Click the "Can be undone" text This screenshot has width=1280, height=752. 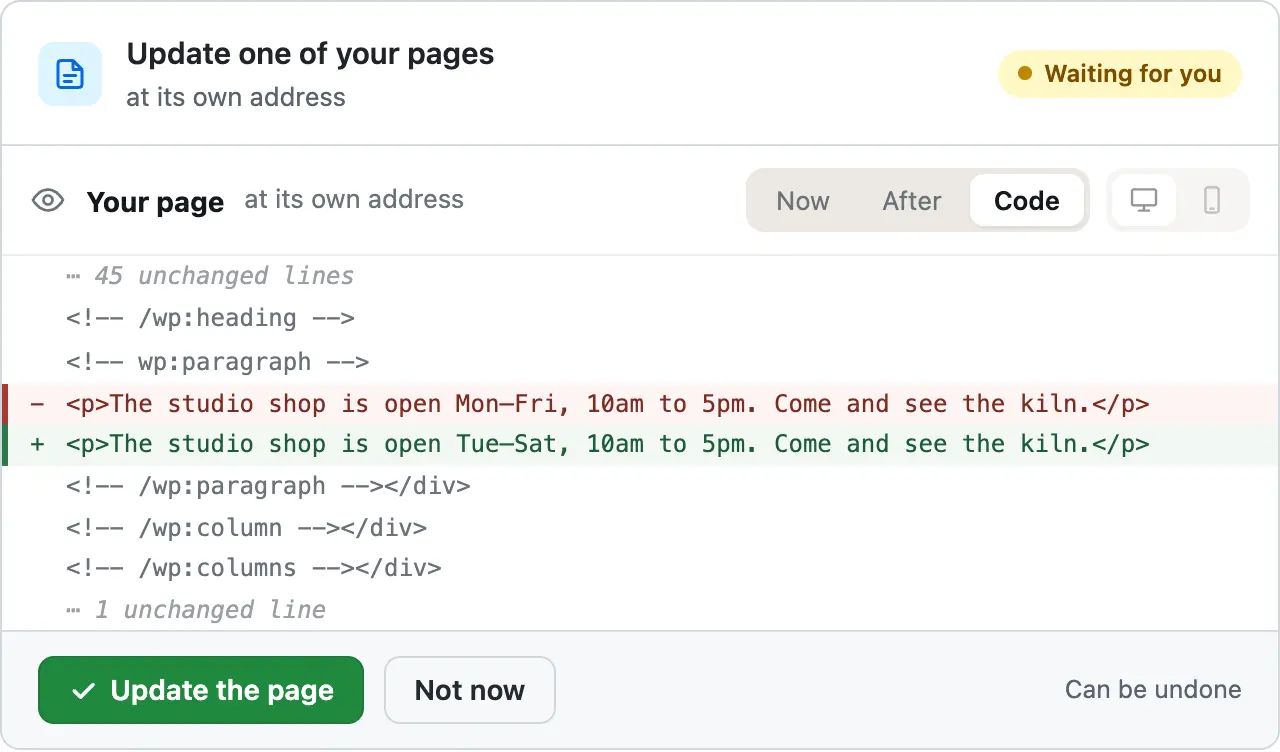(1153, 689)
